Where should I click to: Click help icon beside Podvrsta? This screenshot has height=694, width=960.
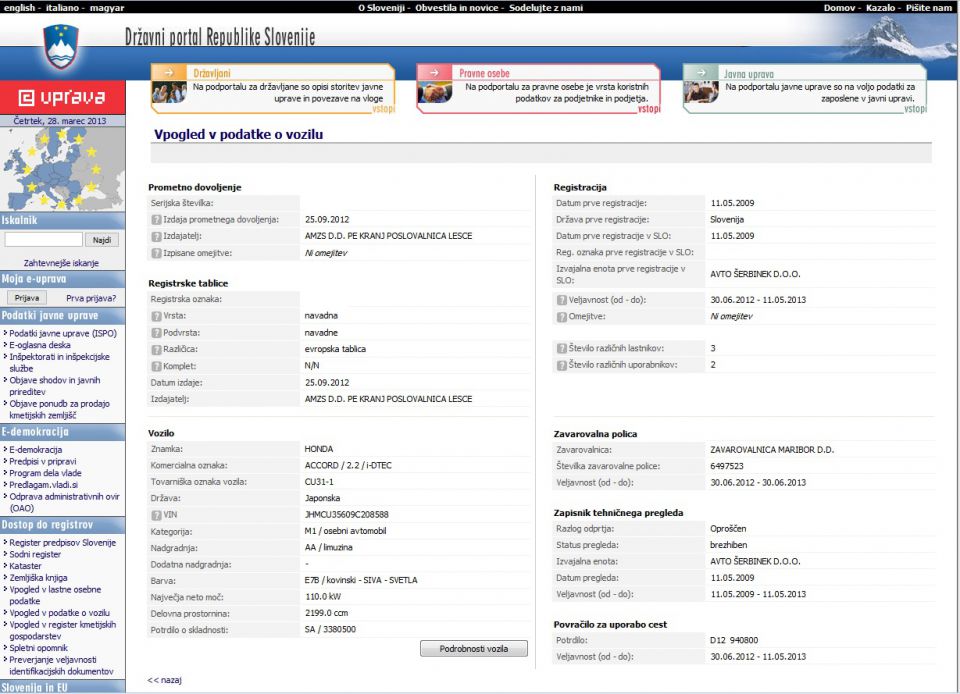(x=156, y=333)
